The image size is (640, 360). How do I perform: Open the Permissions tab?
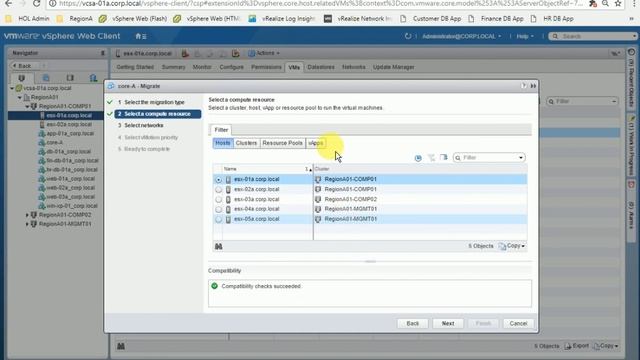267,67
